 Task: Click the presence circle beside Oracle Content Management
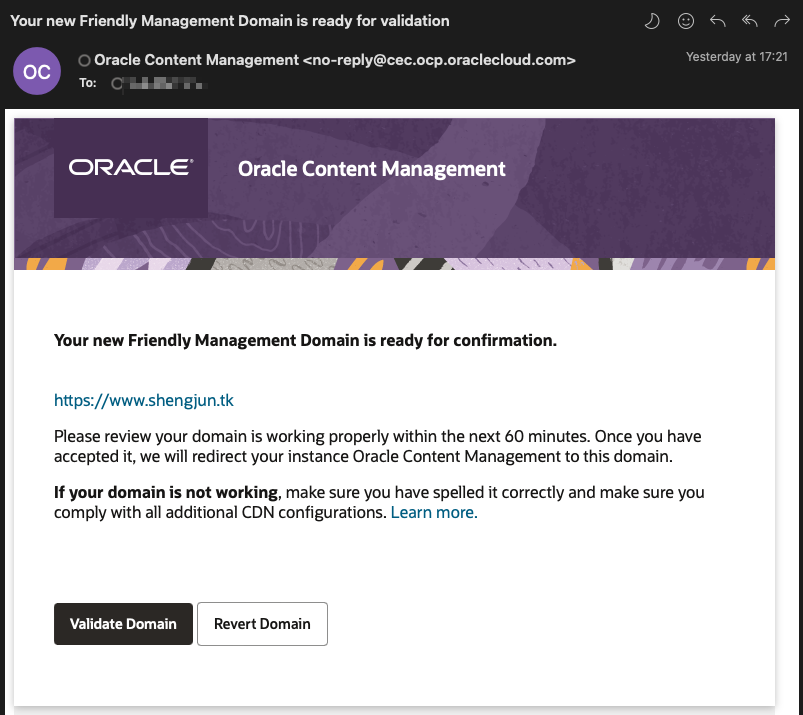click(x=84, y=60)
